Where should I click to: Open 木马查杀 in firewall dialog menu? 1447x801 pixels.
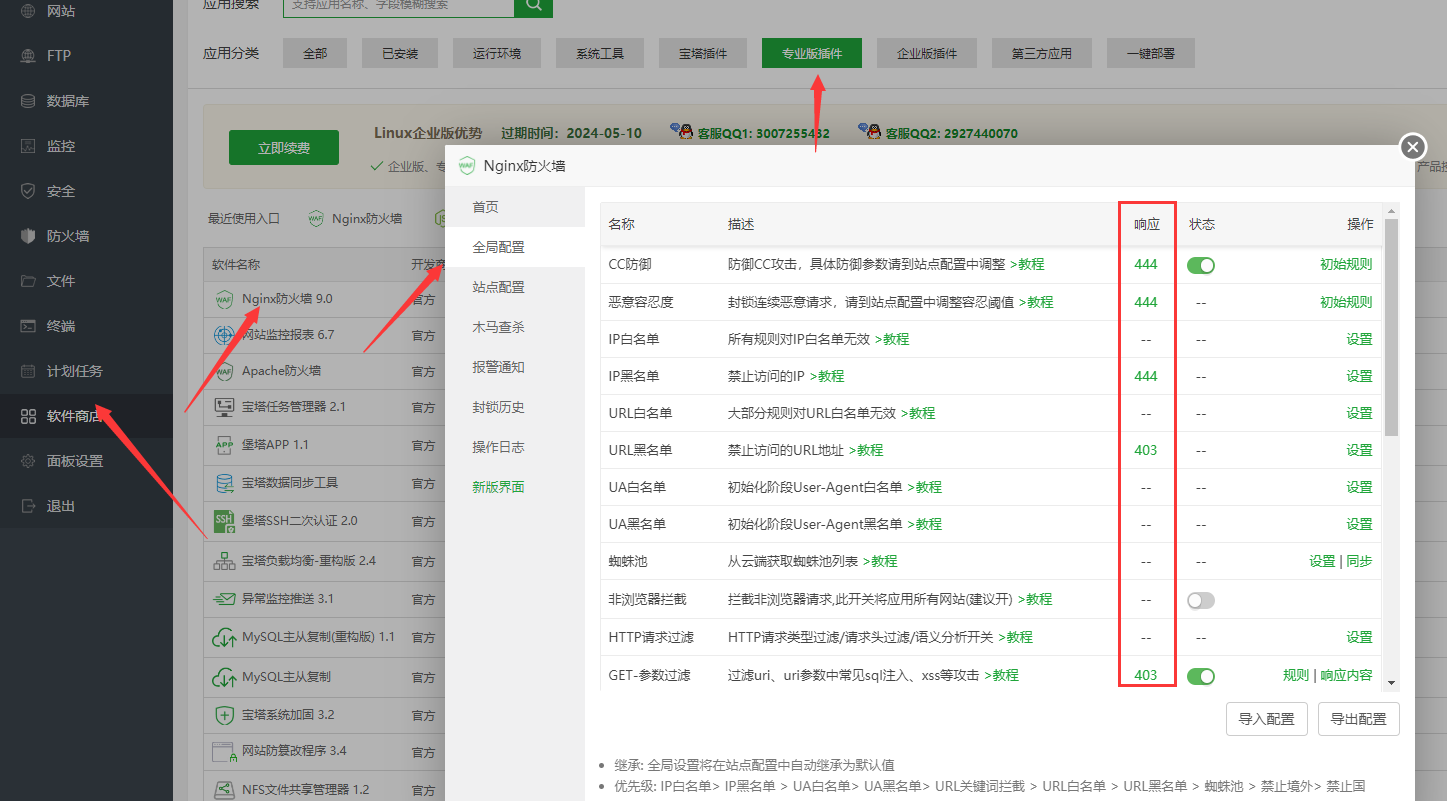[515, 327]
